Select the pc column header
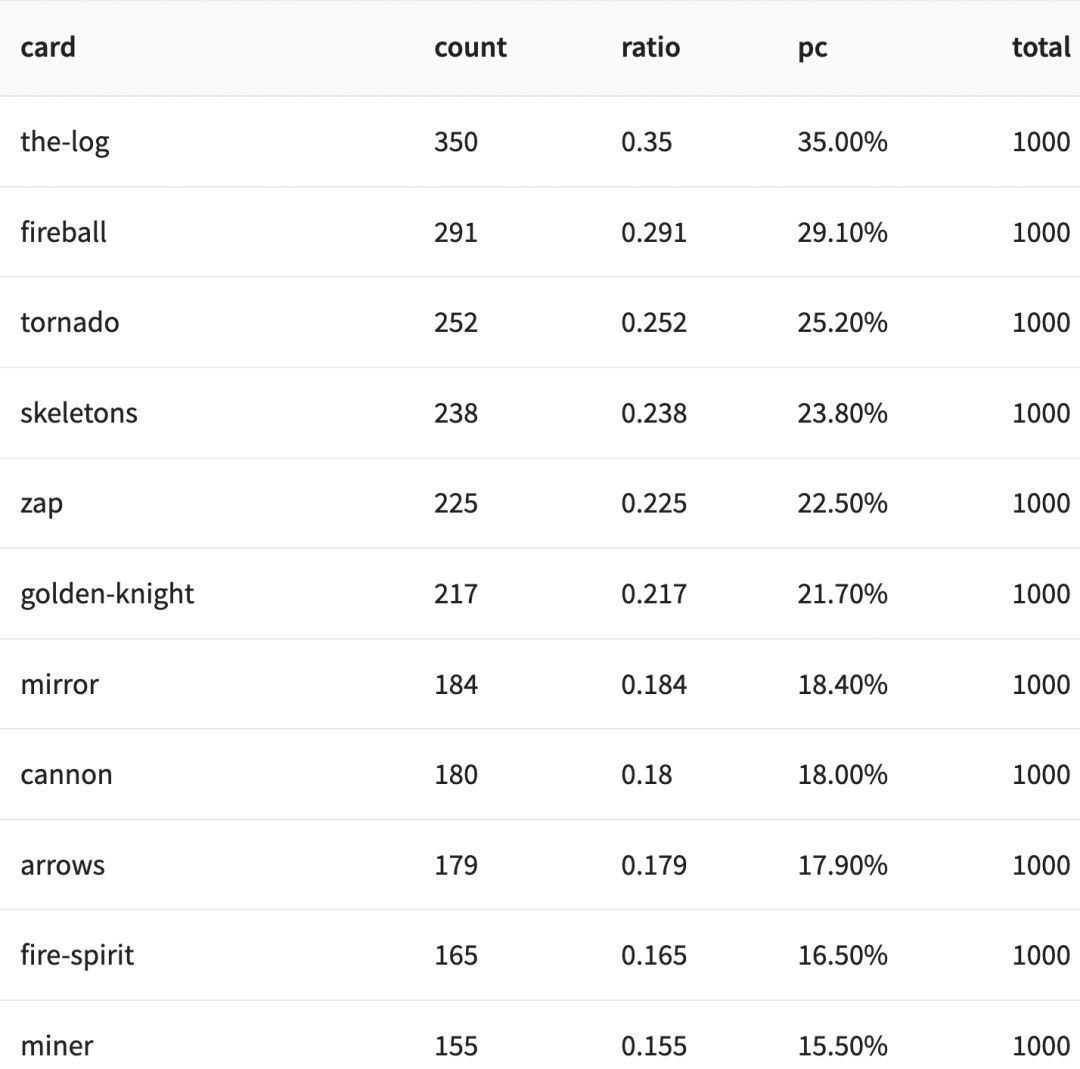The width and height of the screenshot is (1080, 1069). coord(812,47)
